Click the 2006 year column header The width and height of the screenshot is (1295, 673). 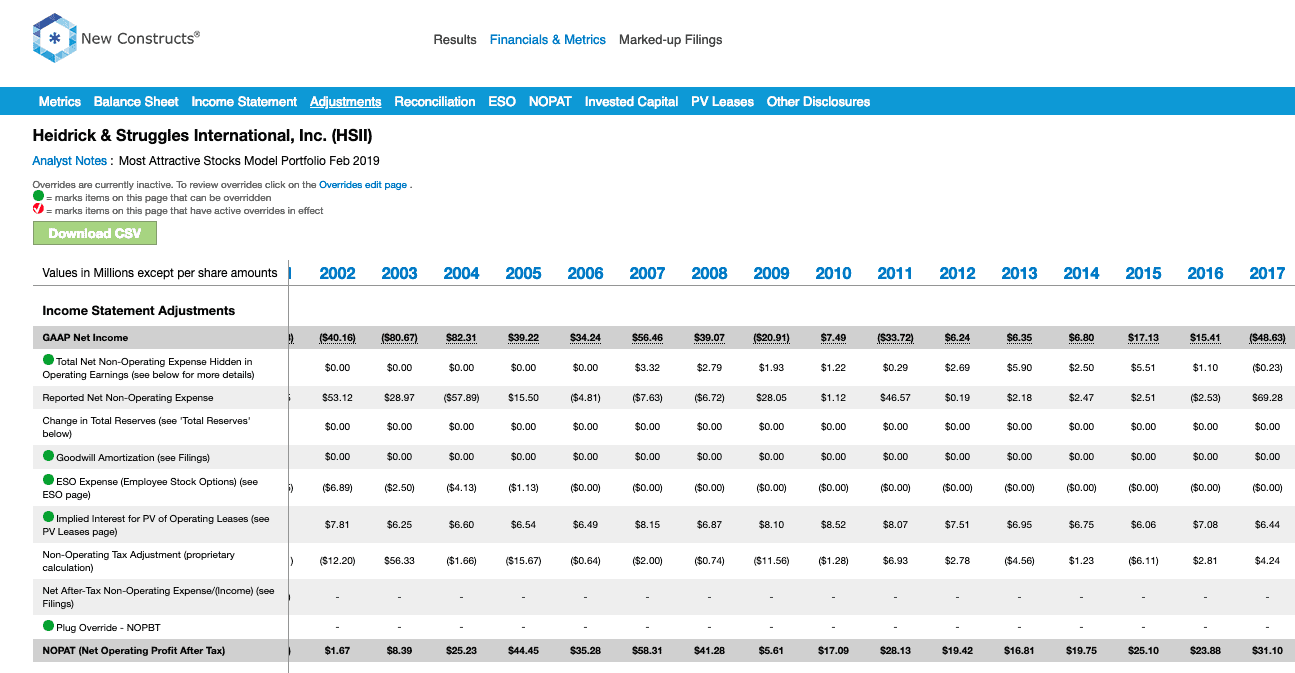[x=585, y=273]
